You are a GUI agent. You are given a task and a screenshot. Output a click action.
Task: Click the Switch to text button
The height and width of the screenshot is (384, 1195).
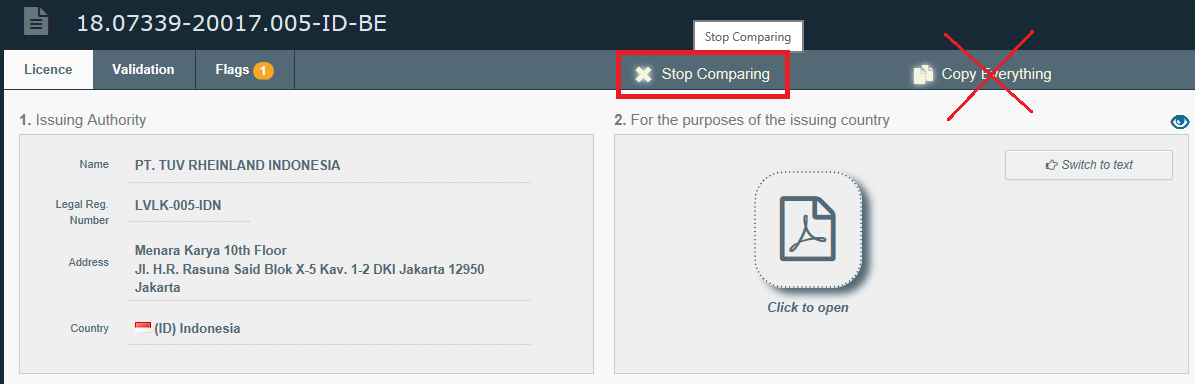[x=1088, y=165]
